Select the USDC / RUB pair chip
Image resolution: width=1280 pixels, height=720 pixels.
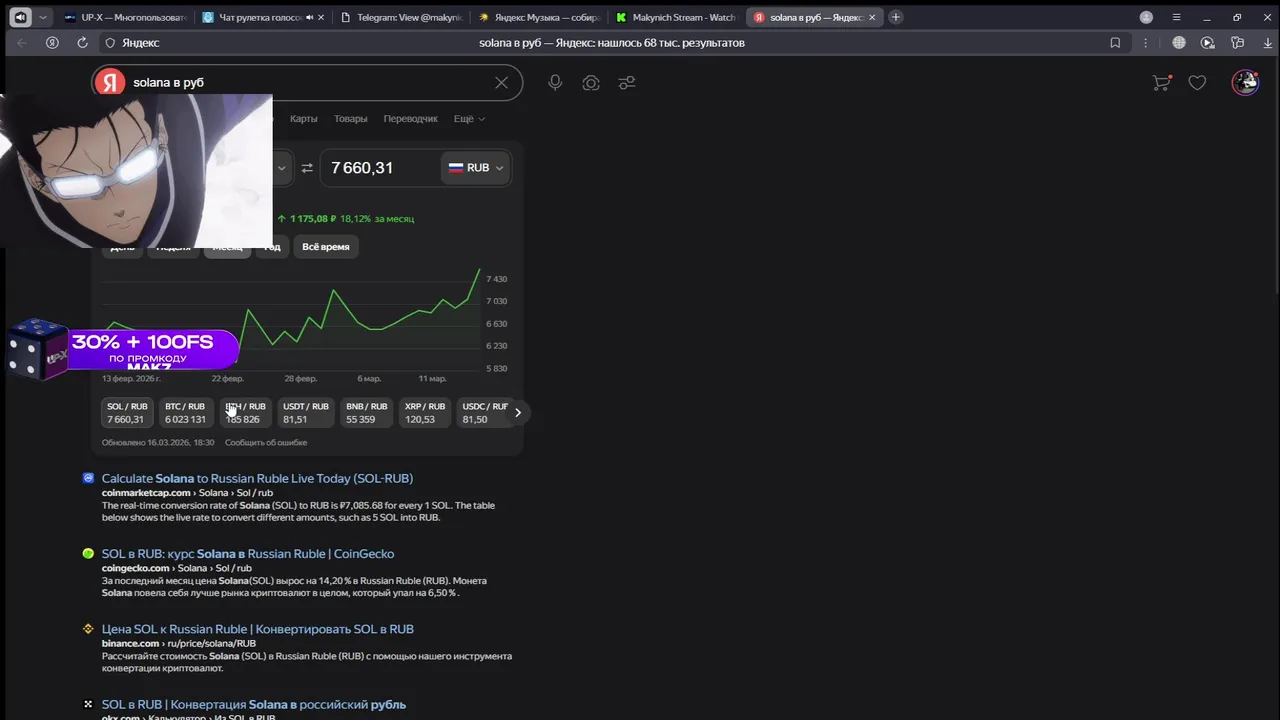click(485, 412)
